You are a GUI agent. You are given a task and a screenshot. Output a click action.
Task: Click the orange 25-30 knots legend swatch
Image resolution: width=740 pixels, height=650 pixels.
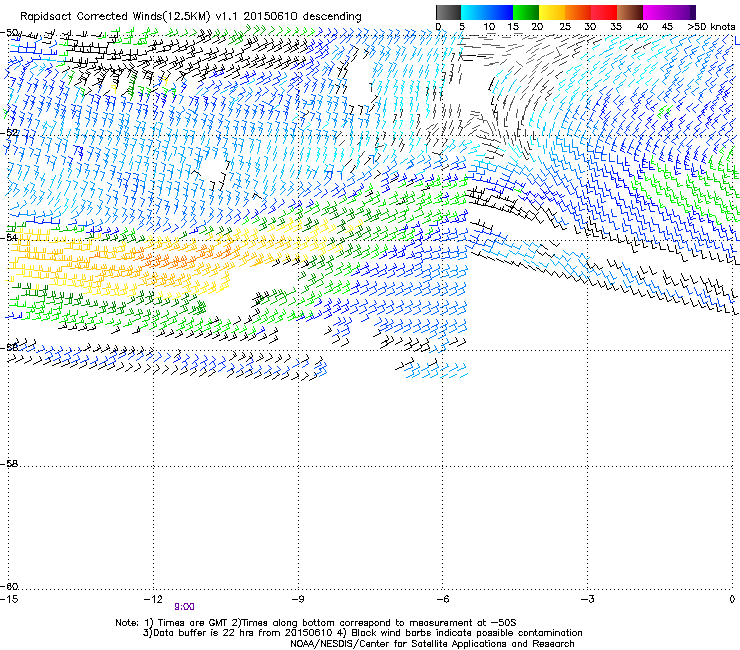point(578,12)
